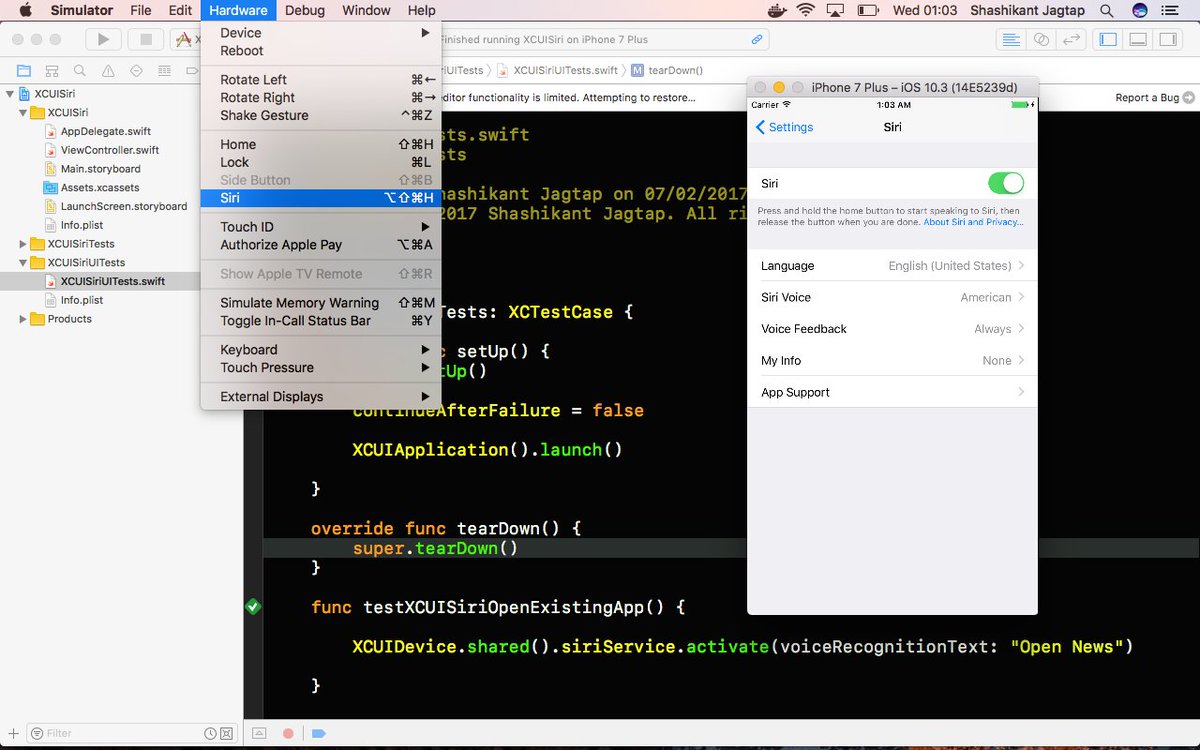
Task: Open the Language setting row
Action: point(892,266)
